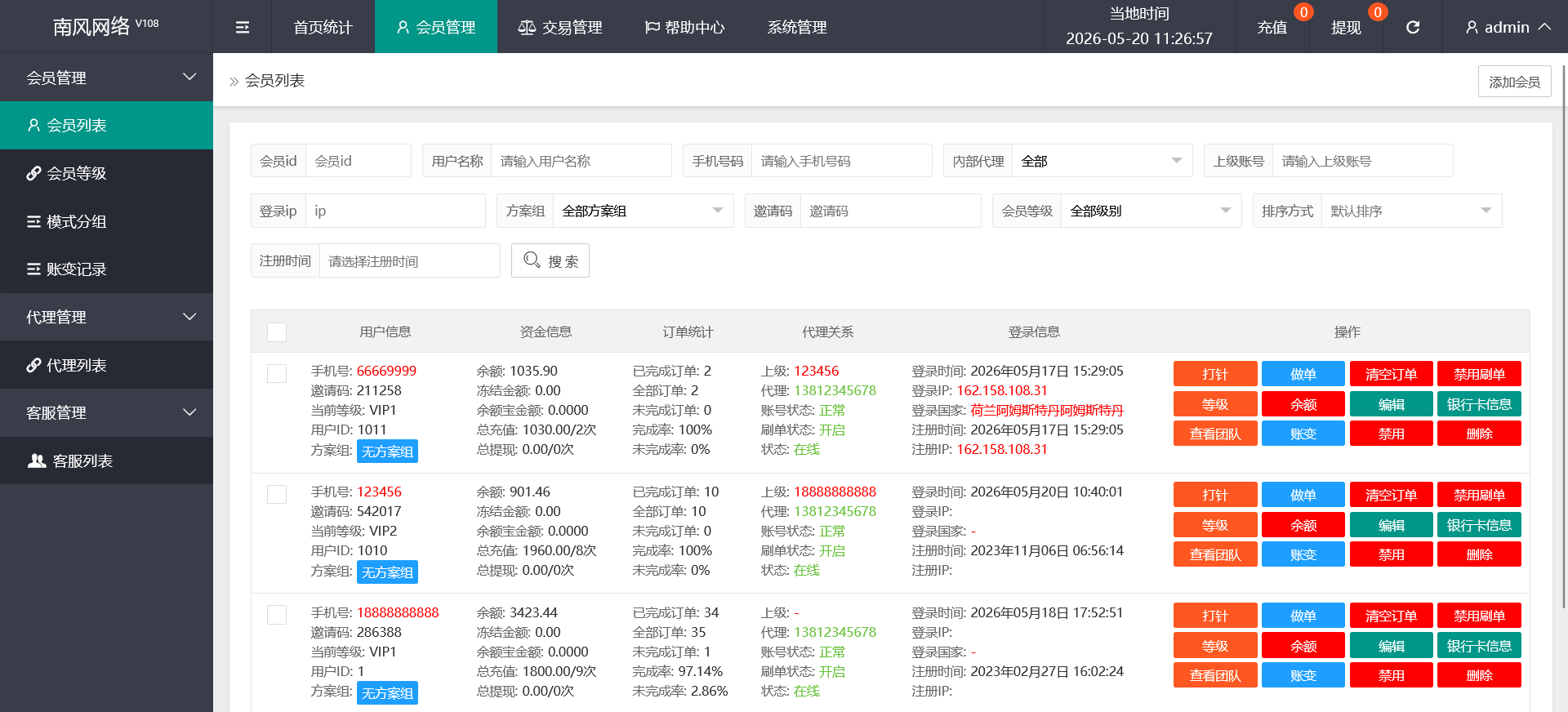Click the breadcrumb double-arrow icon

pos(234,81)
